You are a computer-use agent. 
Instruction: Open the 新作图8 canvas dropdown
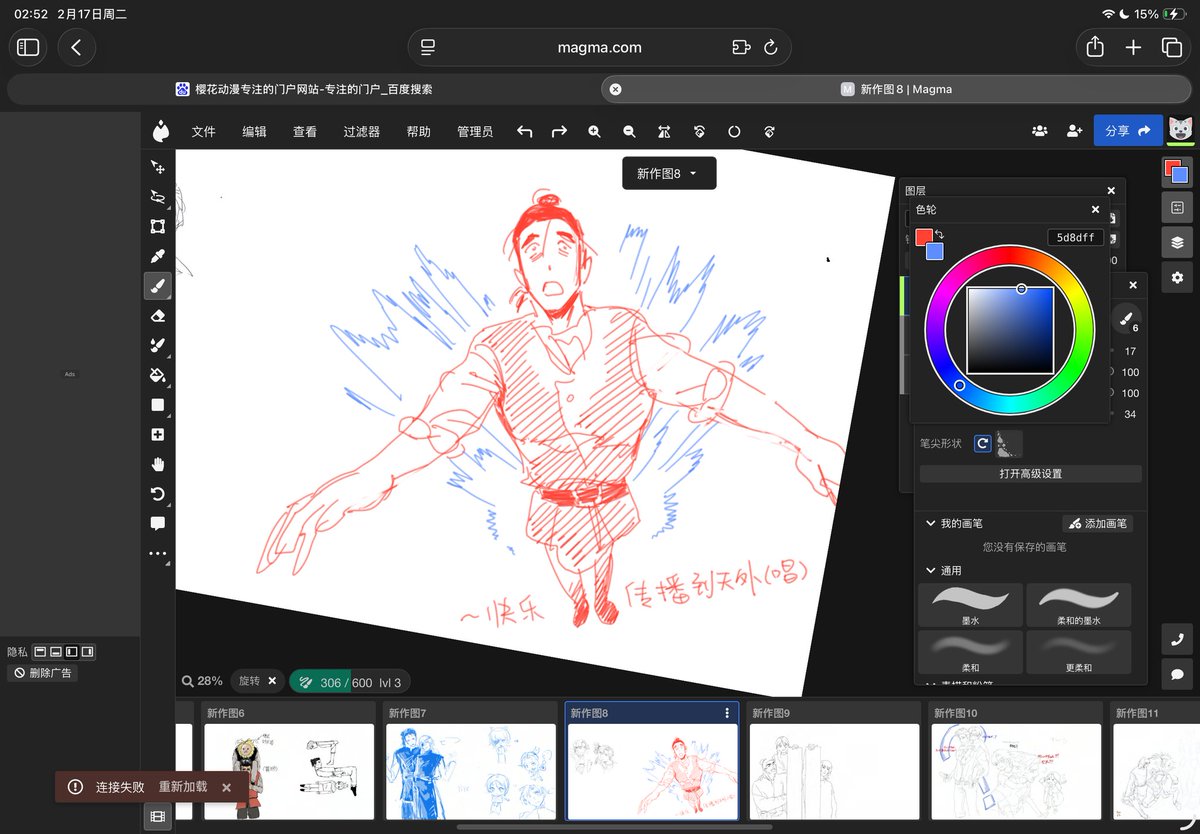[x=669, y=173]
